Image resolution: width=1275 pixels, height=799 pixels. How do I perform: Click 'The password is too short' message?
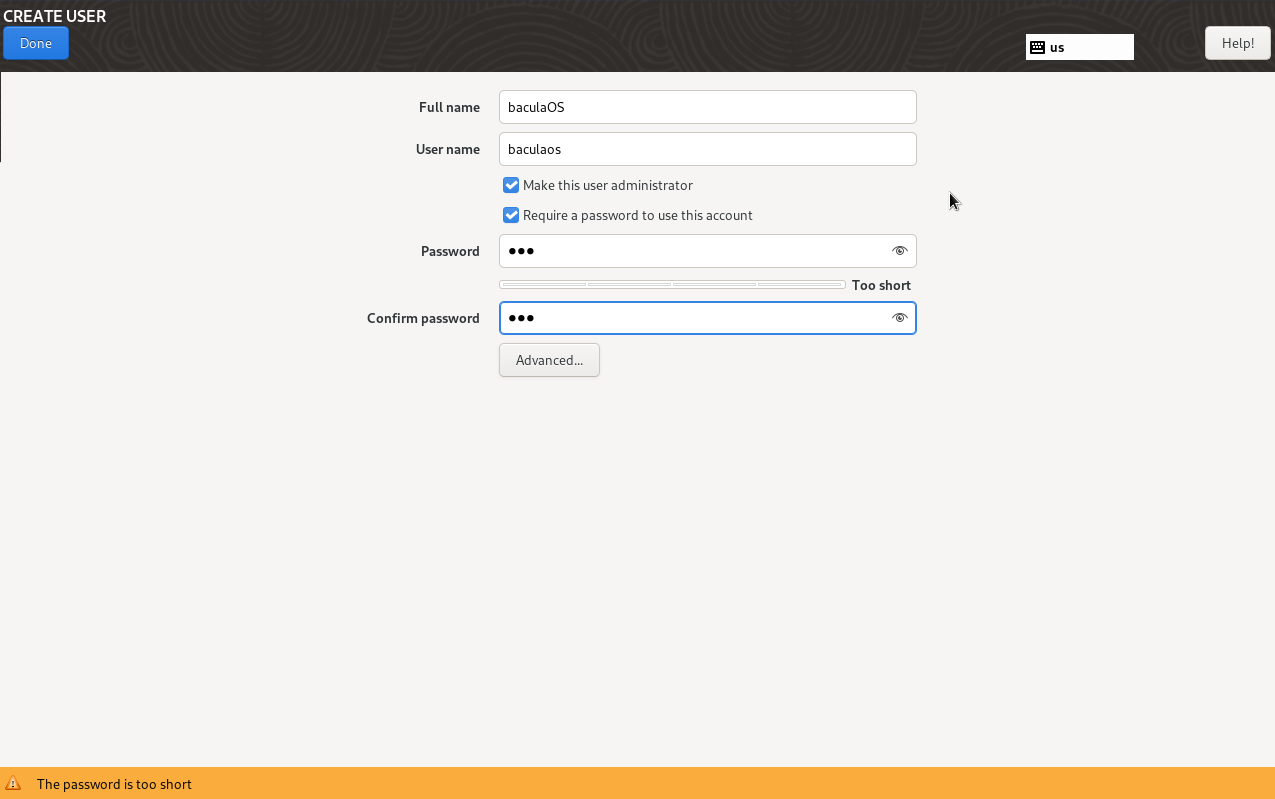[114, 784]
